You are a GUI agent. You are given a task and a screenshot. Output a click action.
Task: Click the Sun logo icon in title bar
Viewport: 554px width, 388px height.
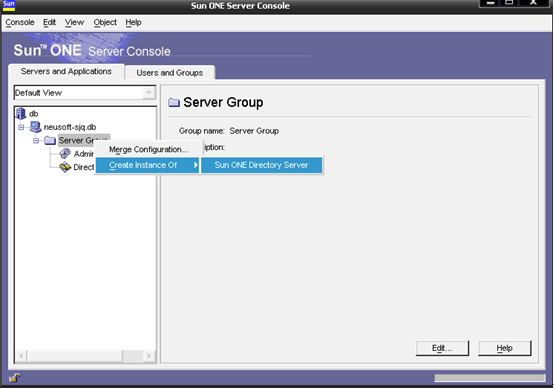(x=8, y=5)
